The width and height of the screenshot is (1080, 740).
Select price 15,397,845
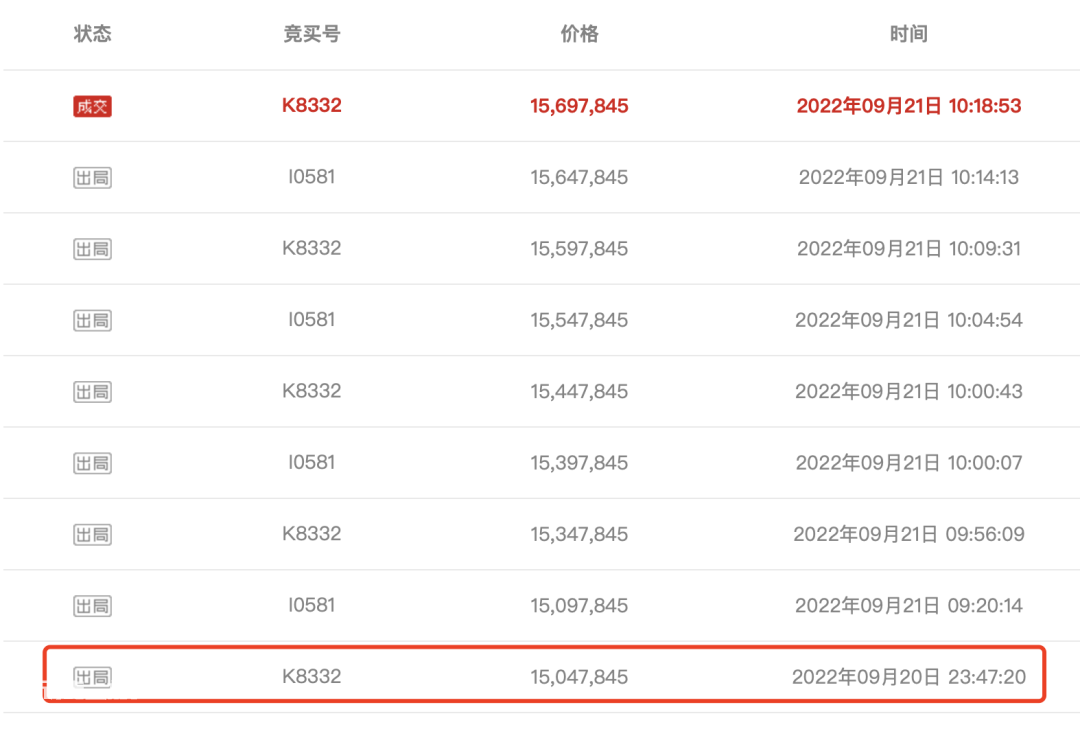tap(579, 463)
